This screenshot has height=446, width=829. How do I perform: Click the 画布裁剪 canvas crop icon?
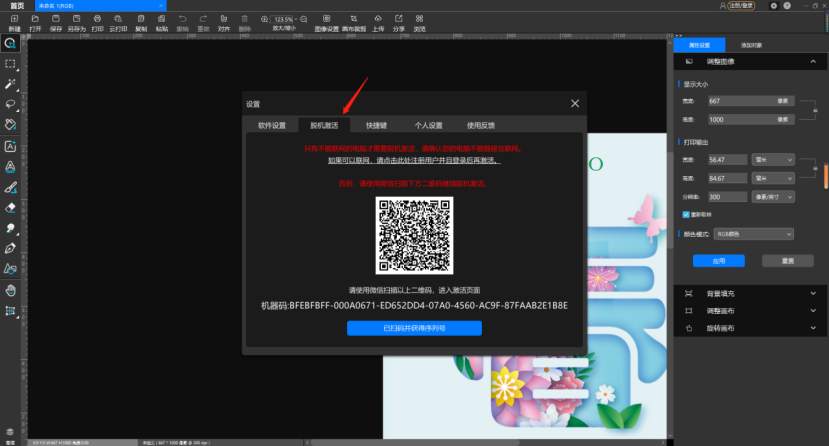(354, 19)
